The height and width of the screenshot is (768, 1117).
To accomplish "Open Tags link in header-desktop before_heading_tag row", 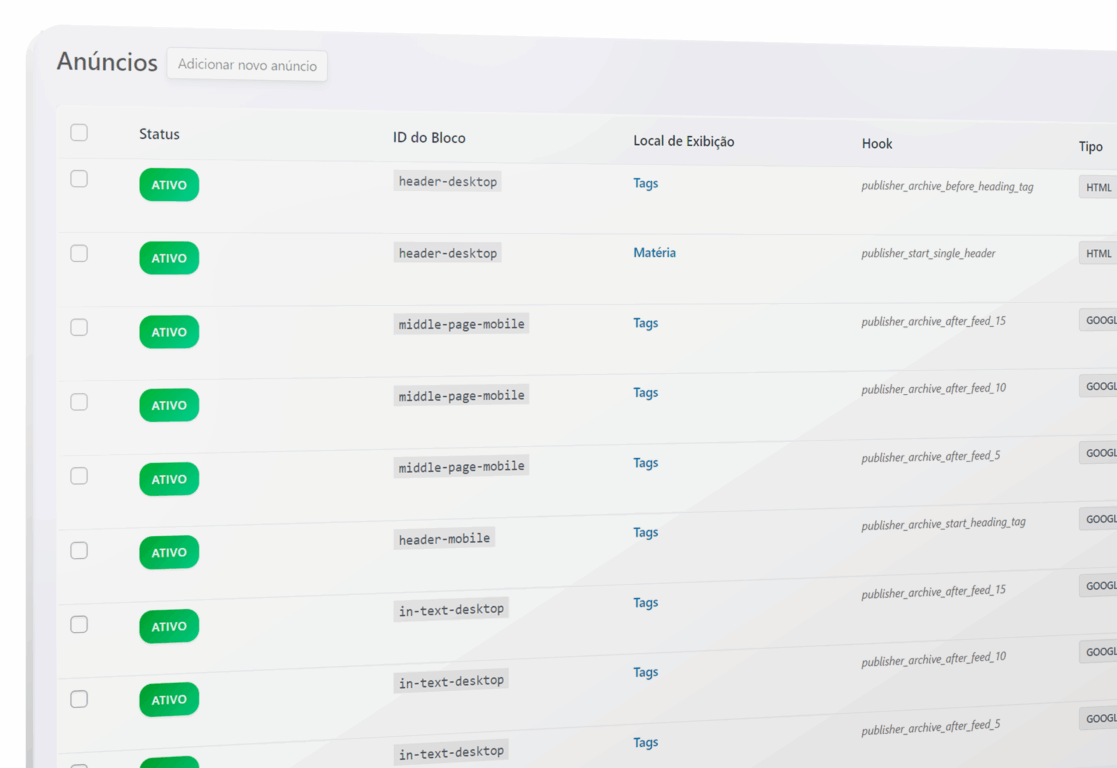I will 645,183.
